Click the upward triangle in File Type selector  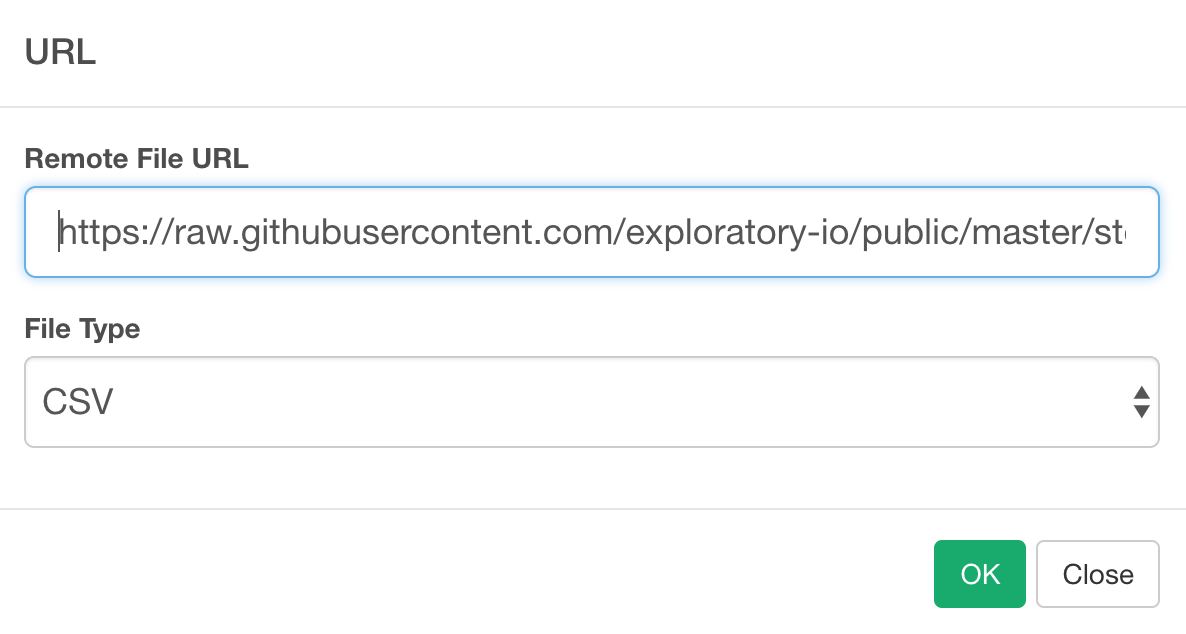(1141, 393)
